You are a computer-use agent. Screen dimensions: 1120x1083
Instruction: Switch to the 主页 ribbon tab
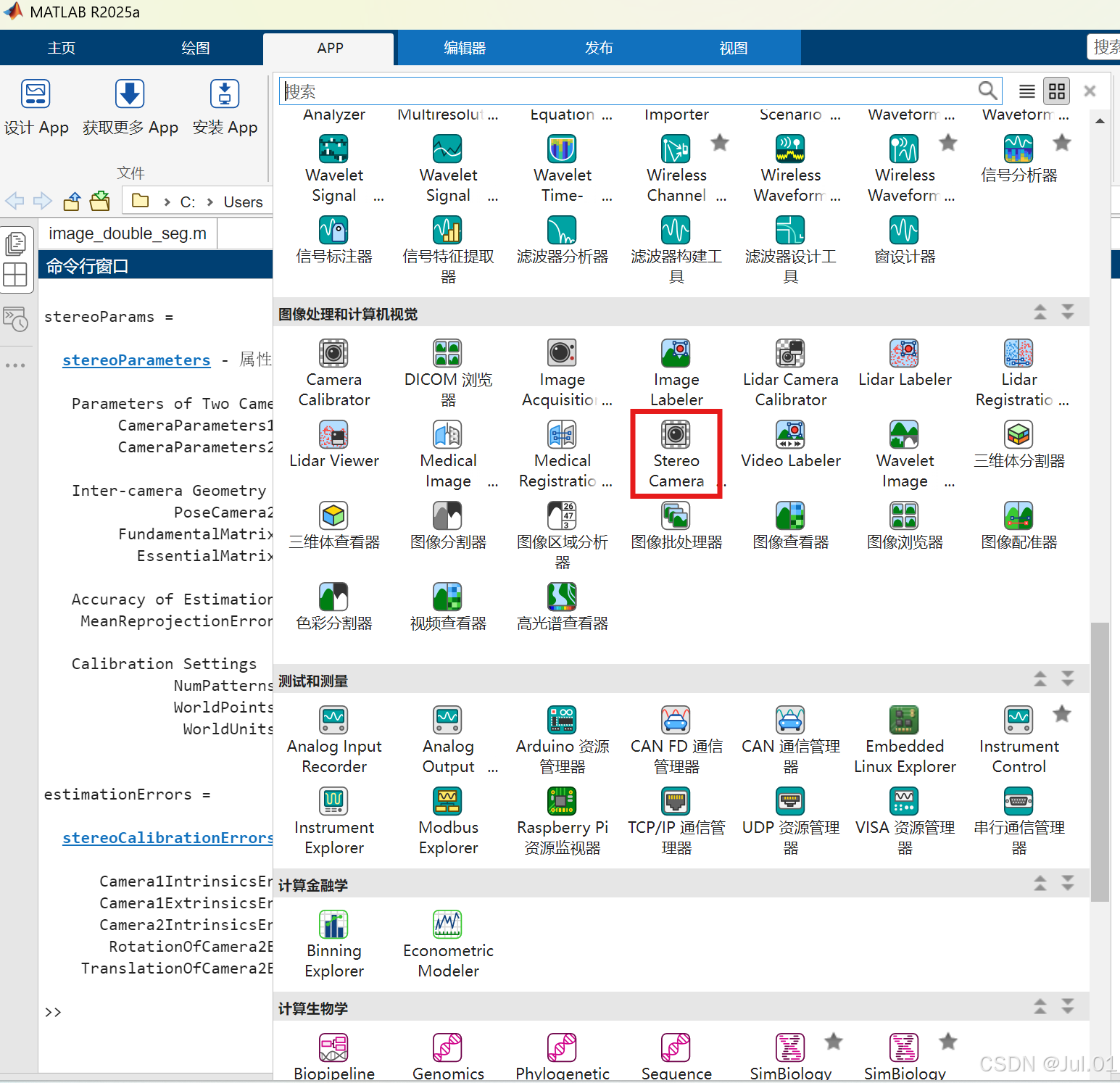(62, 48)
